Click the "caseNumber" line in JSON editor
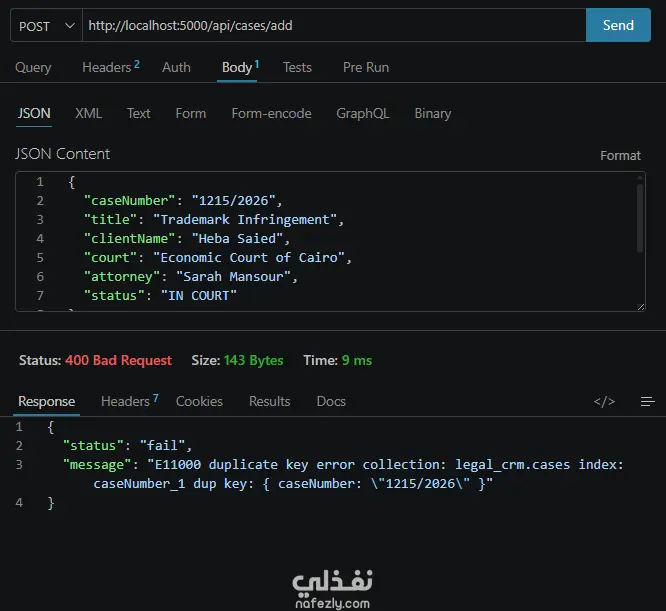 183,200
